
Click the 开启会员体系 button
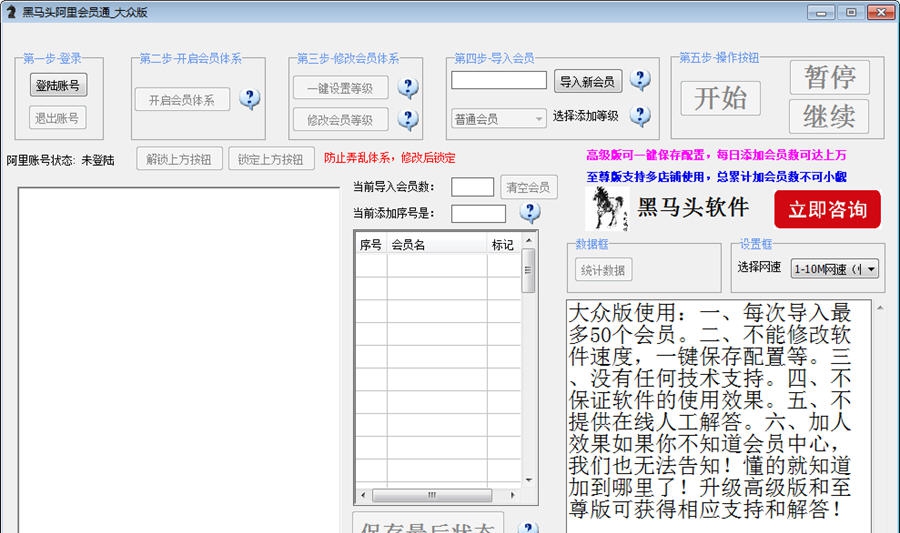(182, 100)
